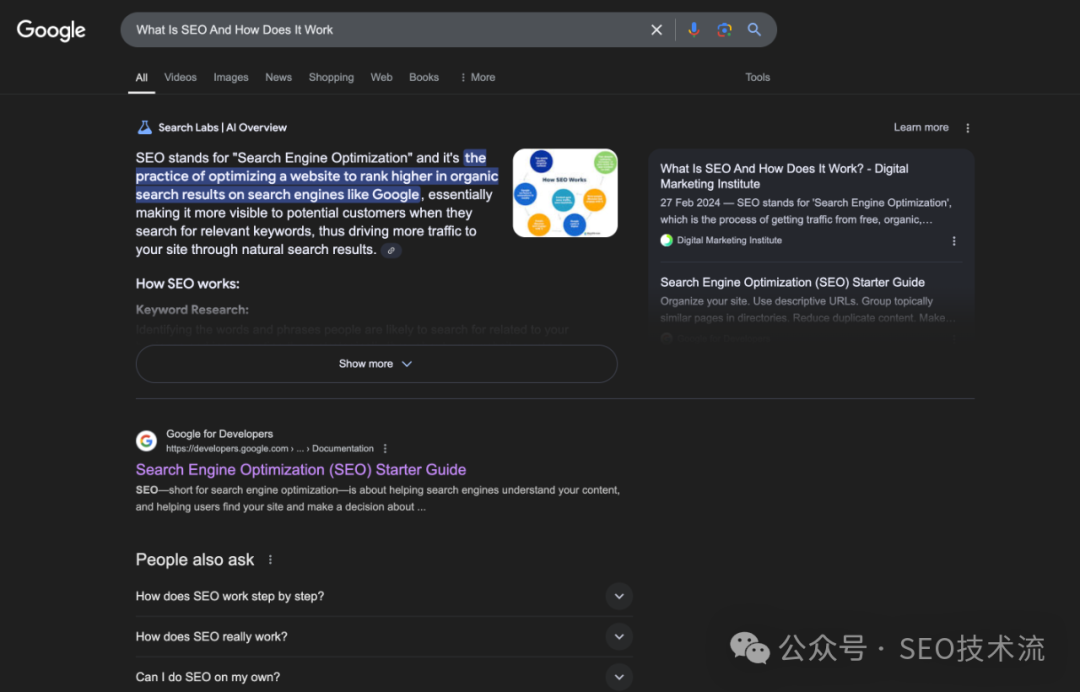The image size is (1080, 692).
Task: Start voice search with microphone icon
Action: point(693,30)
